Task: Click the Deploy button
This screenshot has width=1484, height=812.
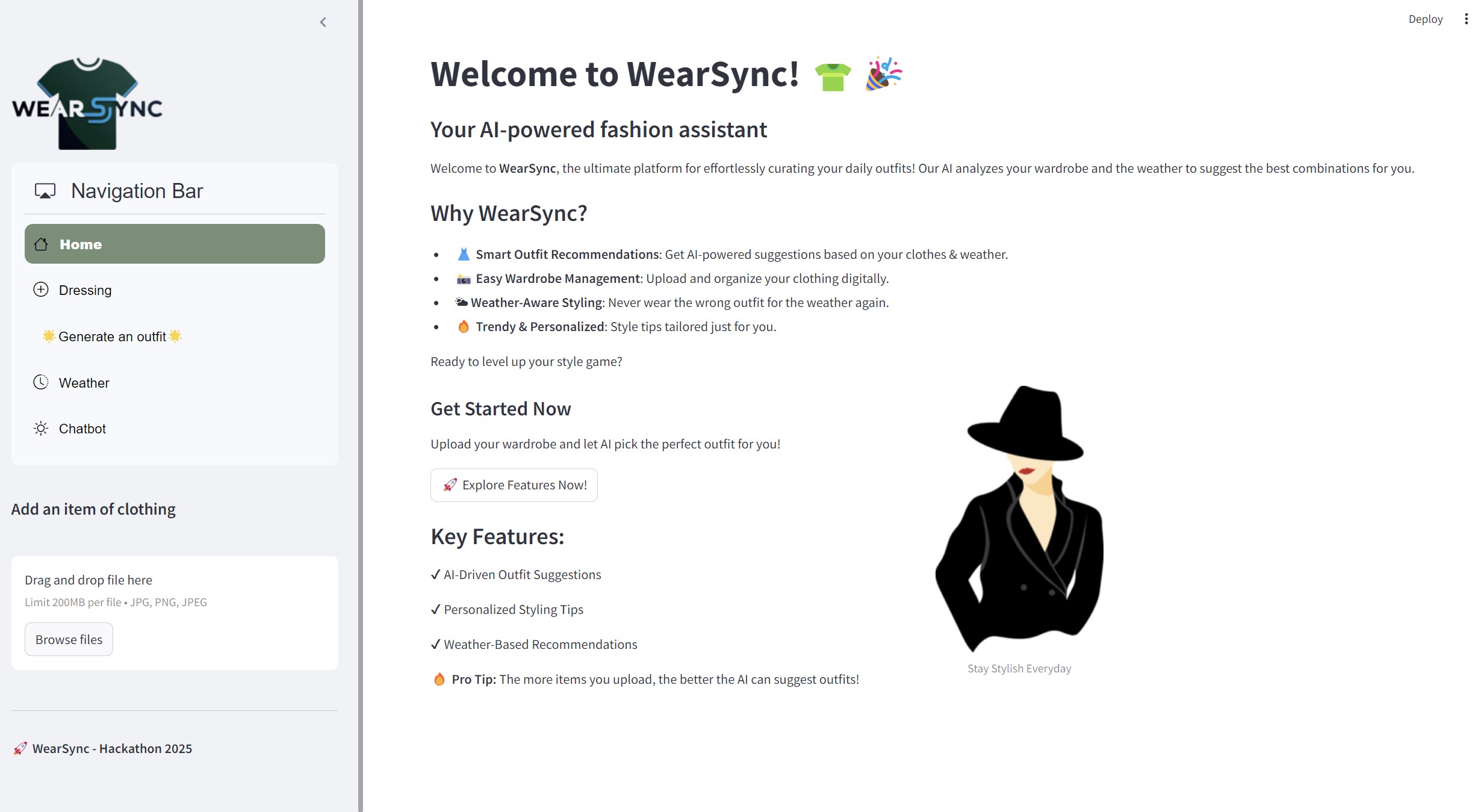Action: (x=1425, y=19)
